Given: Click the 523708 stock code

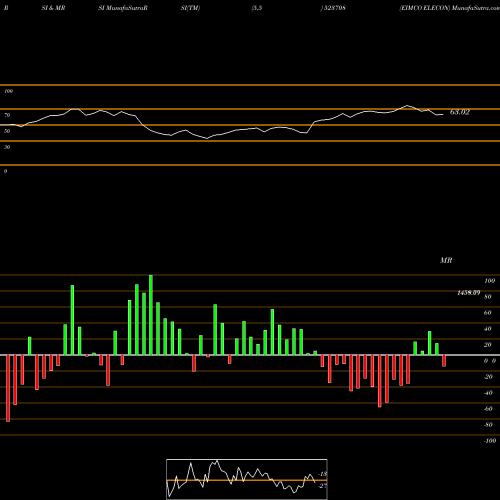Looking at the screenshot, I should [334, 8].
